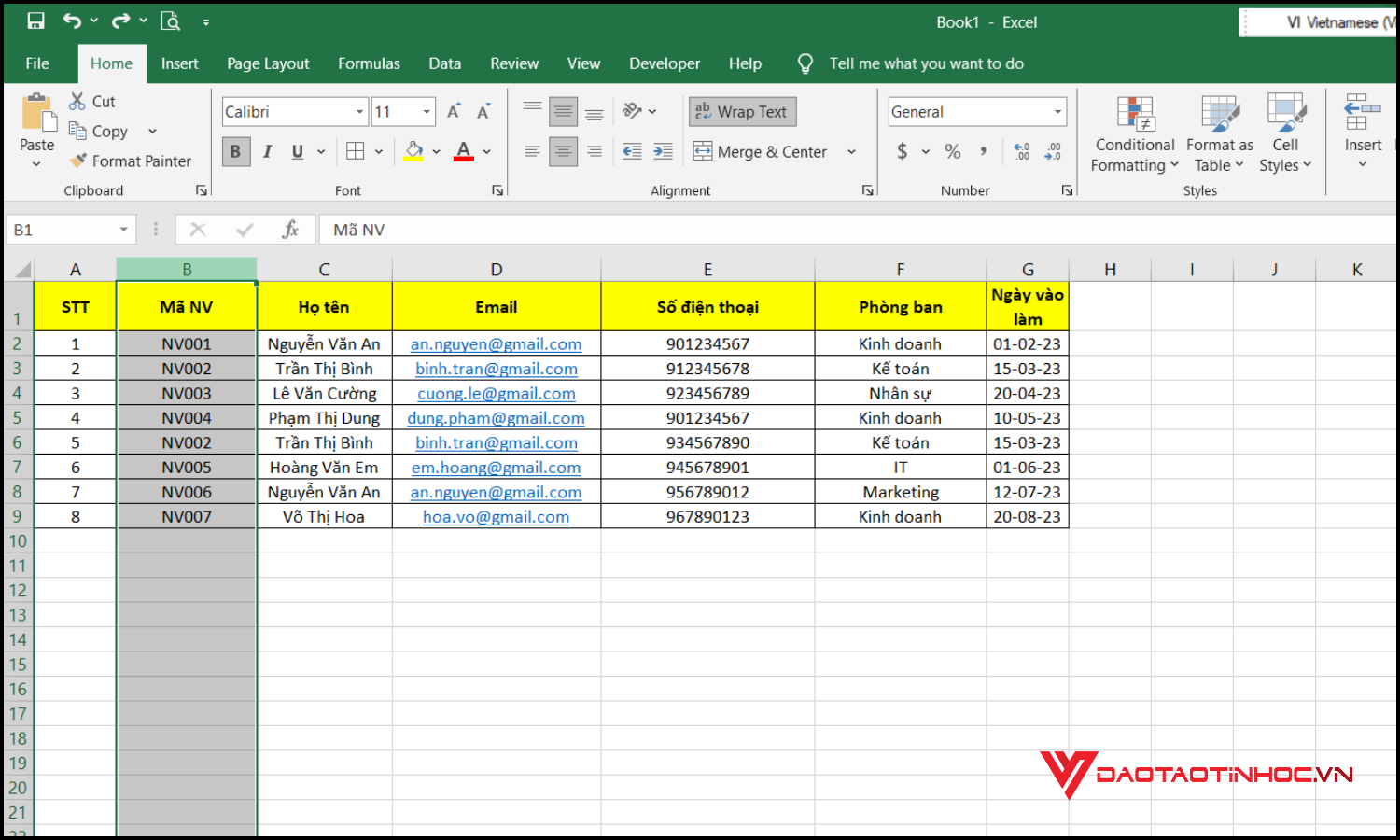
Task: Expand the Name Box dropdown arrow
Action: tap(123, 230)
